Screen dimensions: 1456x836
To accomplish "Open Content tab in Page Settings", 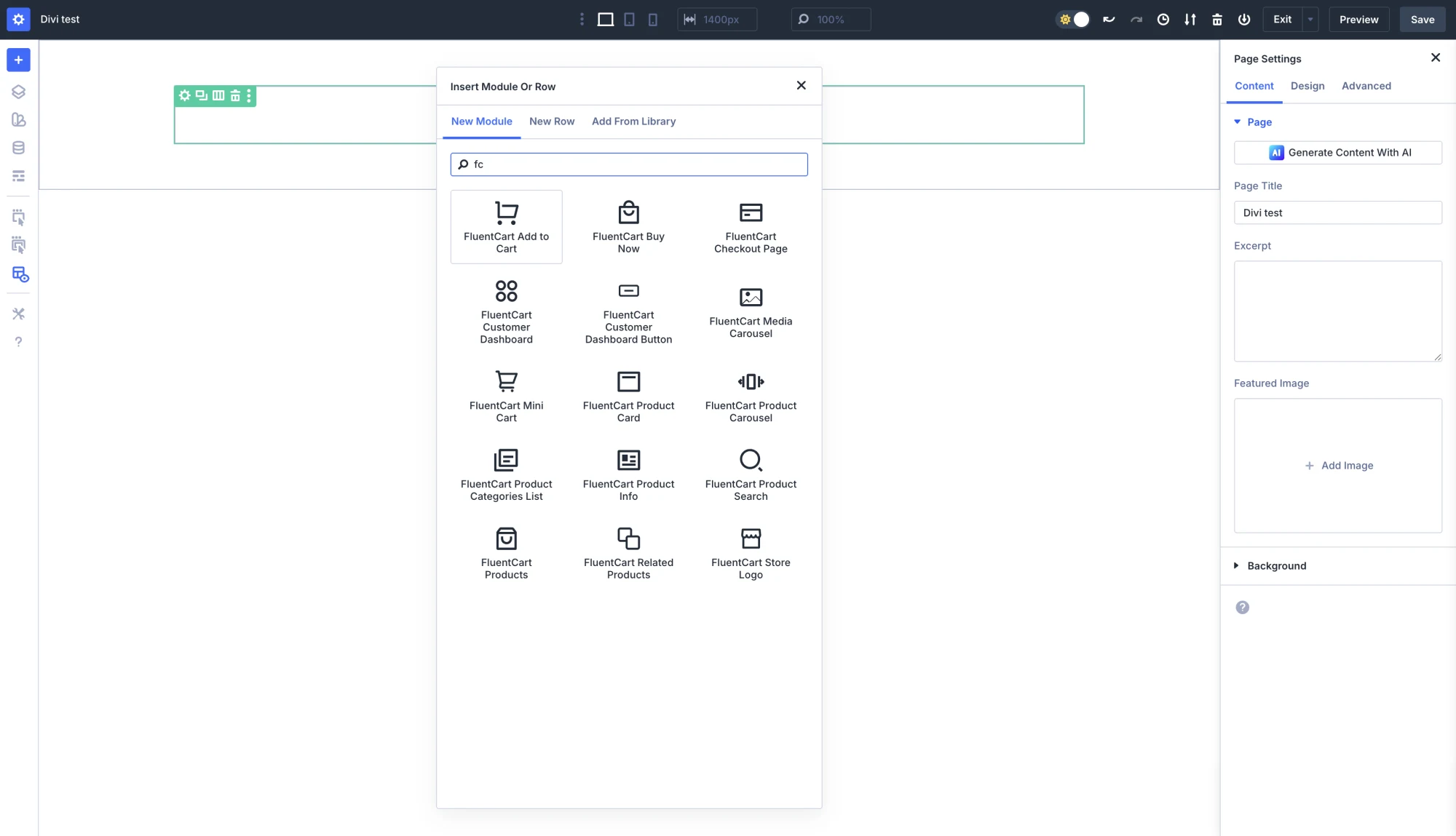I will 1254,86.
